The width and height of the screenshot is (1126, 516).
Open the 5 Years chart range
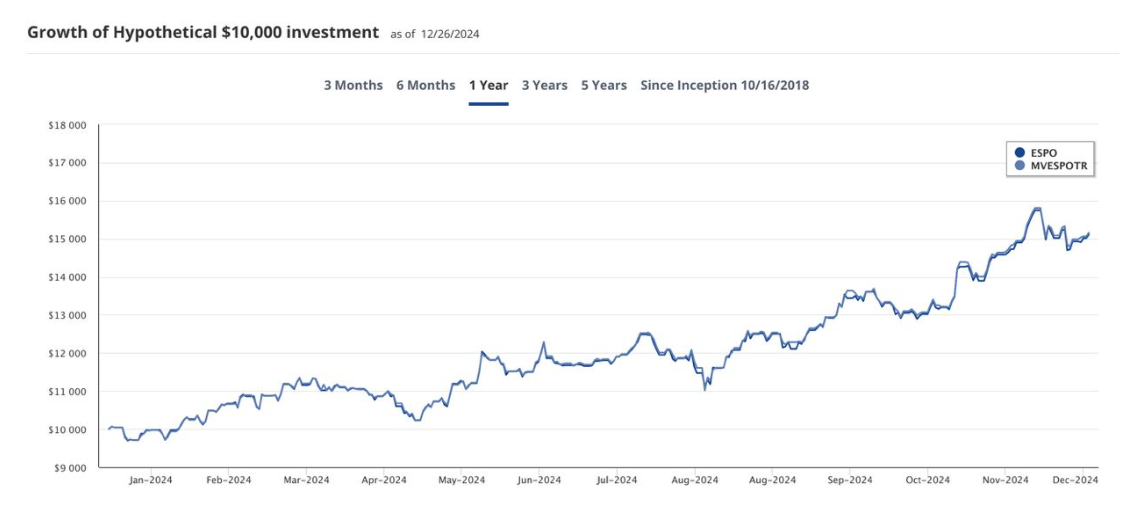(604, 85)
